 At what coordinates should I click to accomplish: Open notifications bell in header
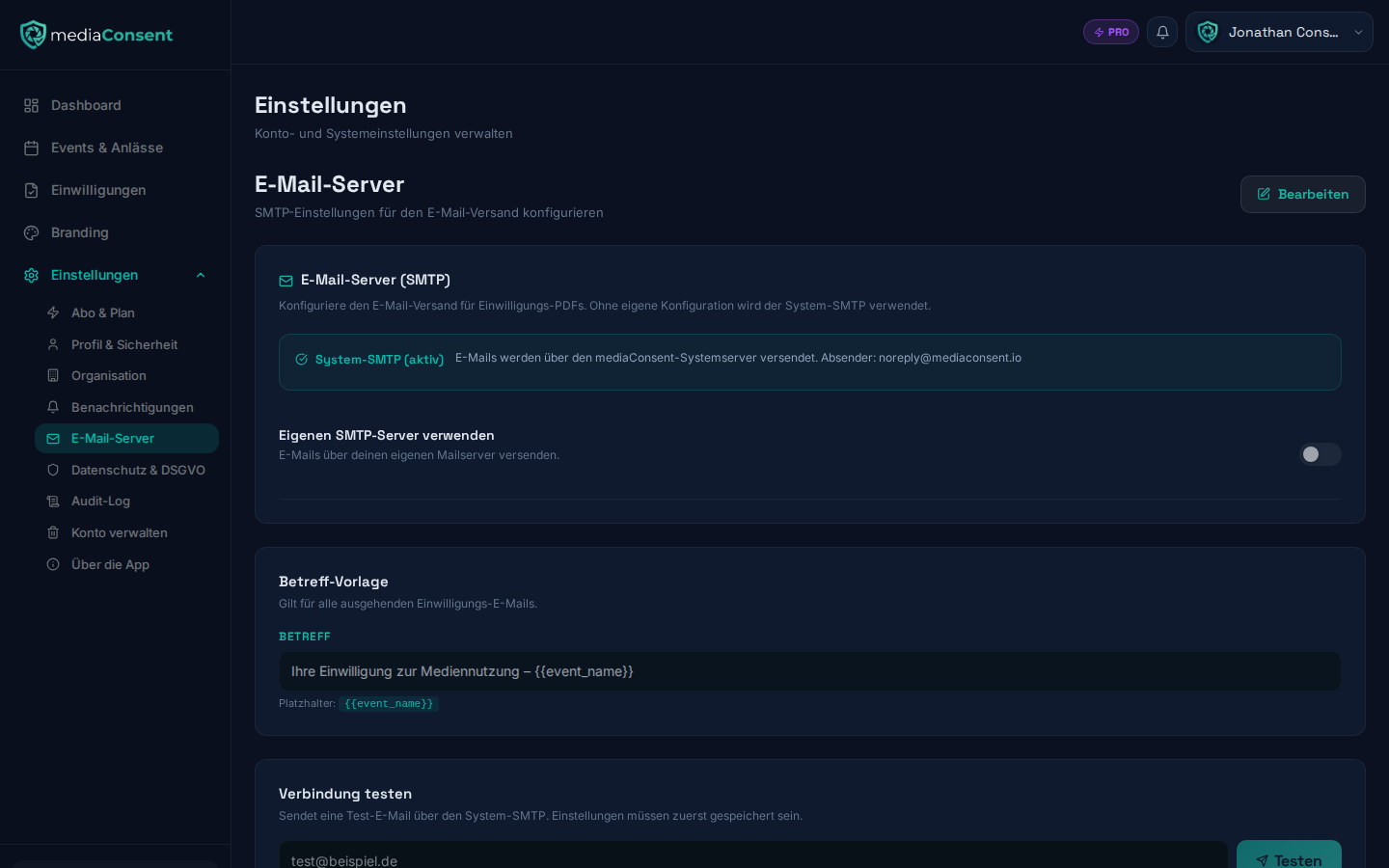(x=1162, y=32)
